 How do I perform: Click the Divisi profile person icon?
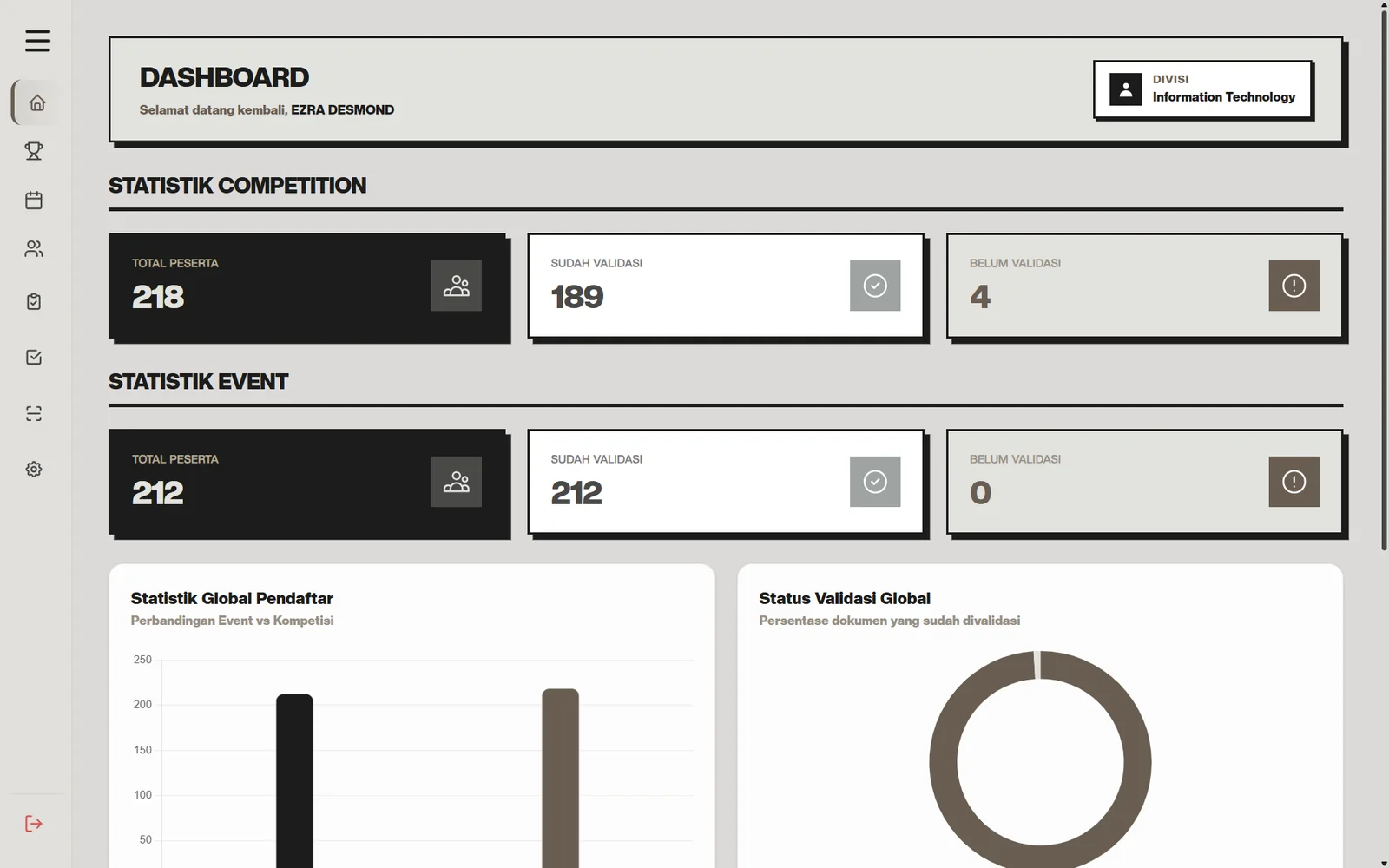tap(1126, 89)
